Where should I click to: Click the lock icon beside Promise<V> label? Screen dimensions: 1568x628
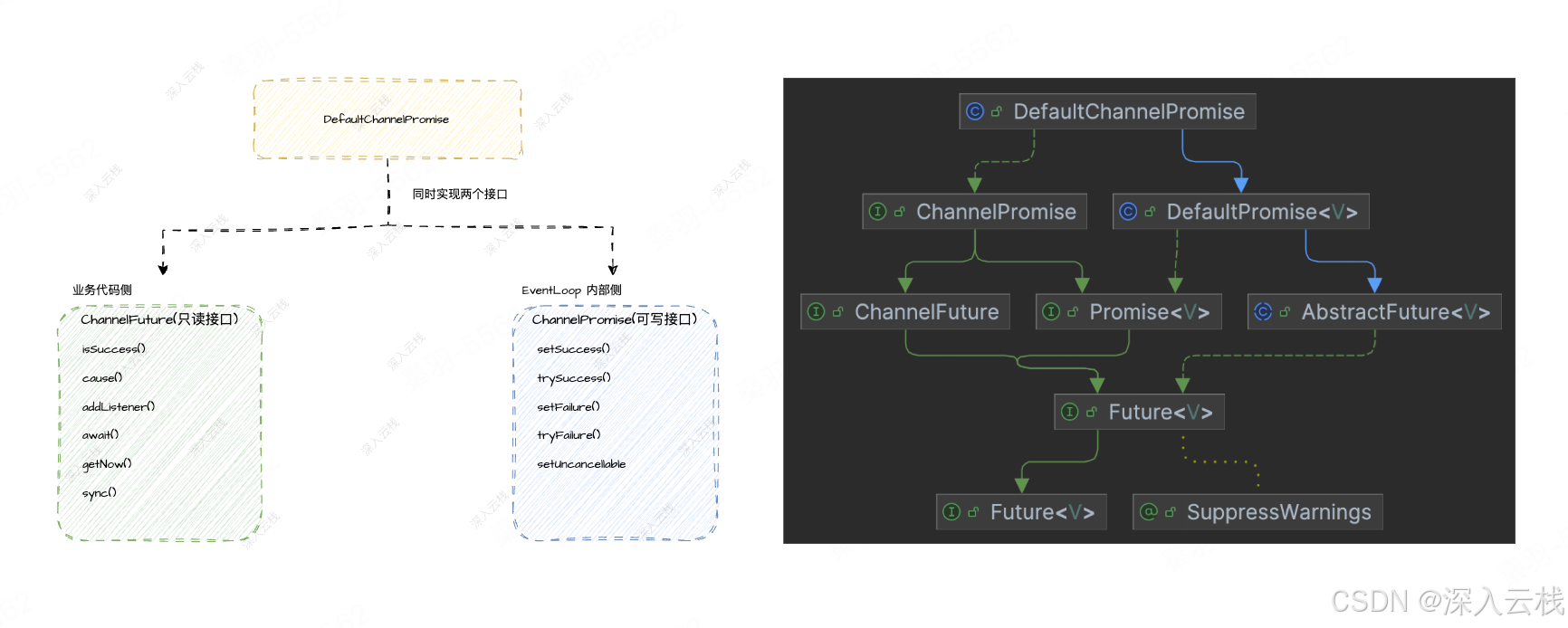(1073, 313)
